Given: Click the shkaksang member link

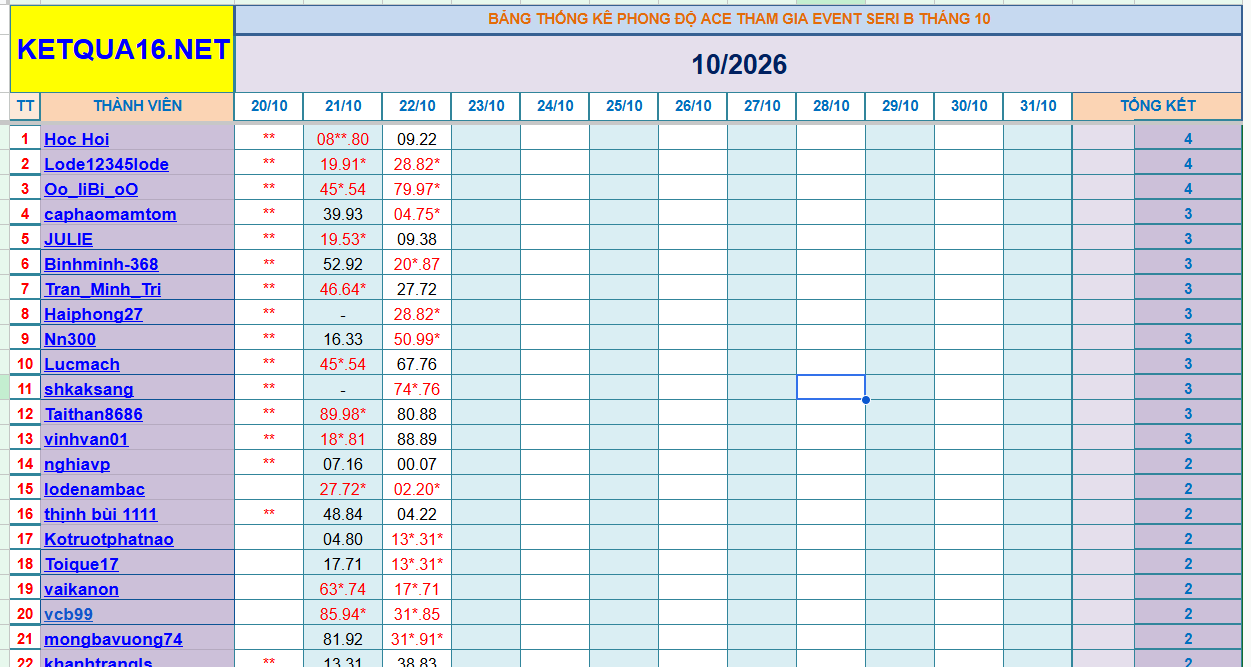Looking at the screenshot, I should point(89,389).
